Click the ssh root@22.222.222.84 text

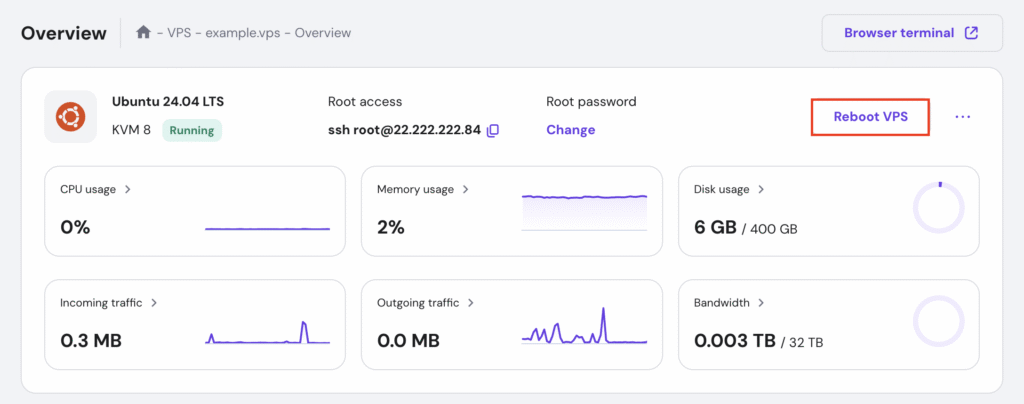(404, 130)
